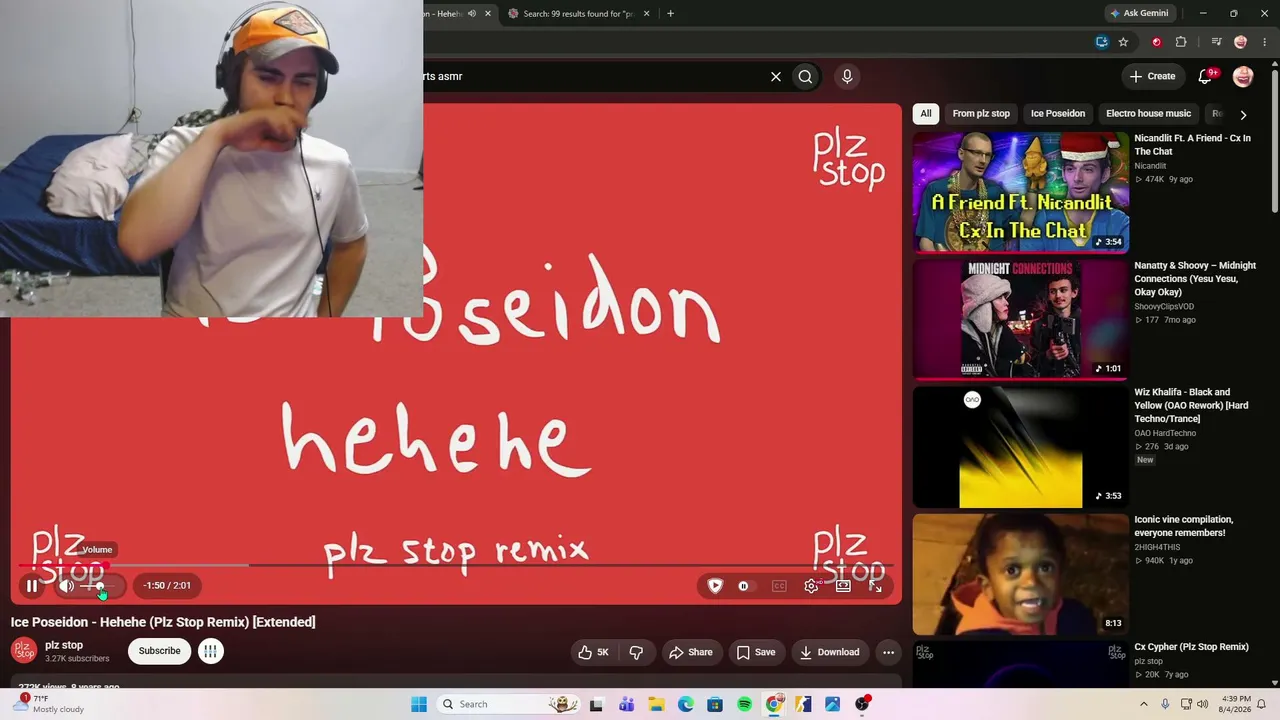Open the Nicandlit channel name under the first video
Viewport: 1280px width, 720px height.
[x=1150, y=166]
